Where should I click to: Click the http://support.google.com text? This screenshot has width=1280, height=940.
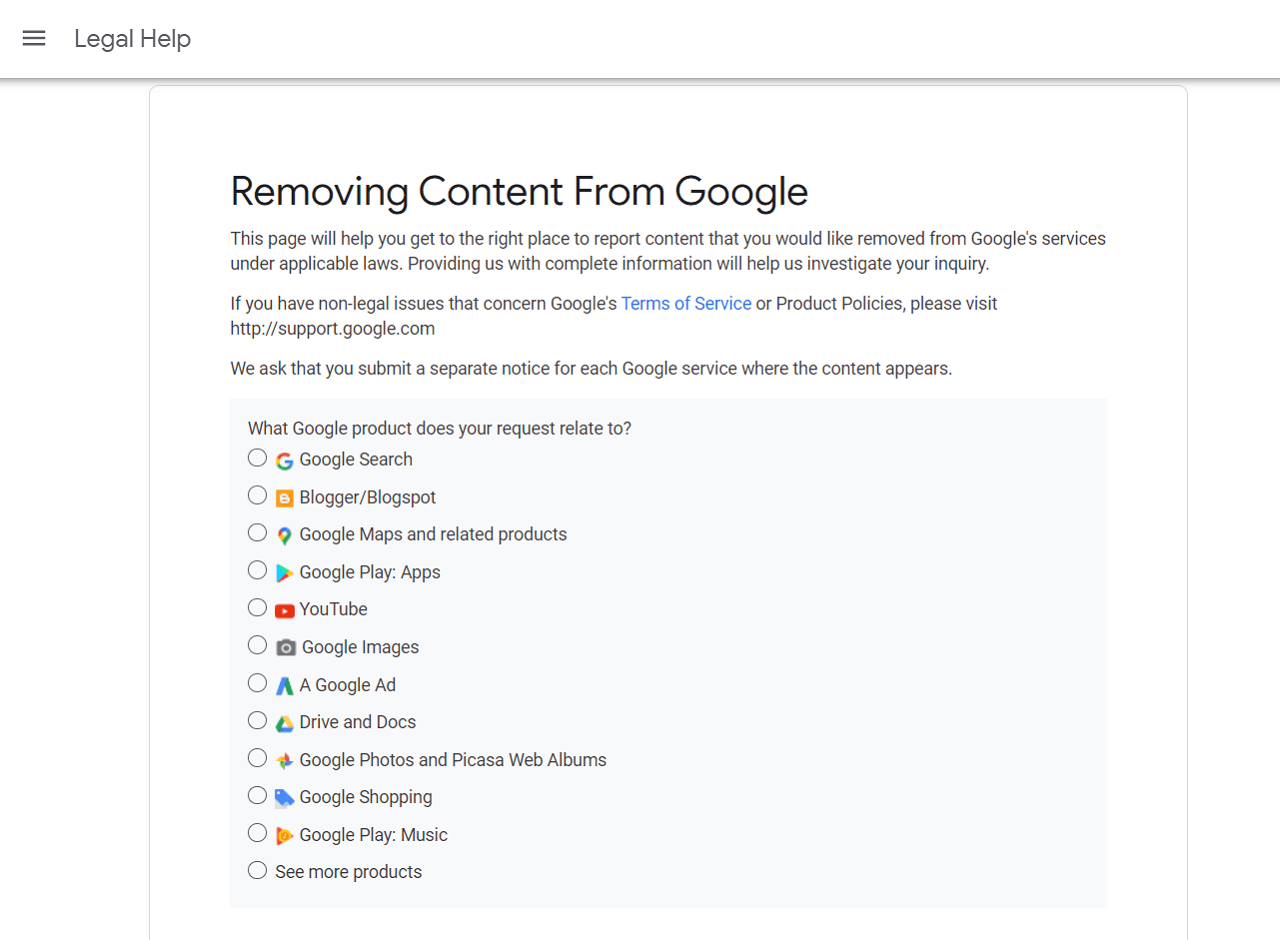coord(333,328)
